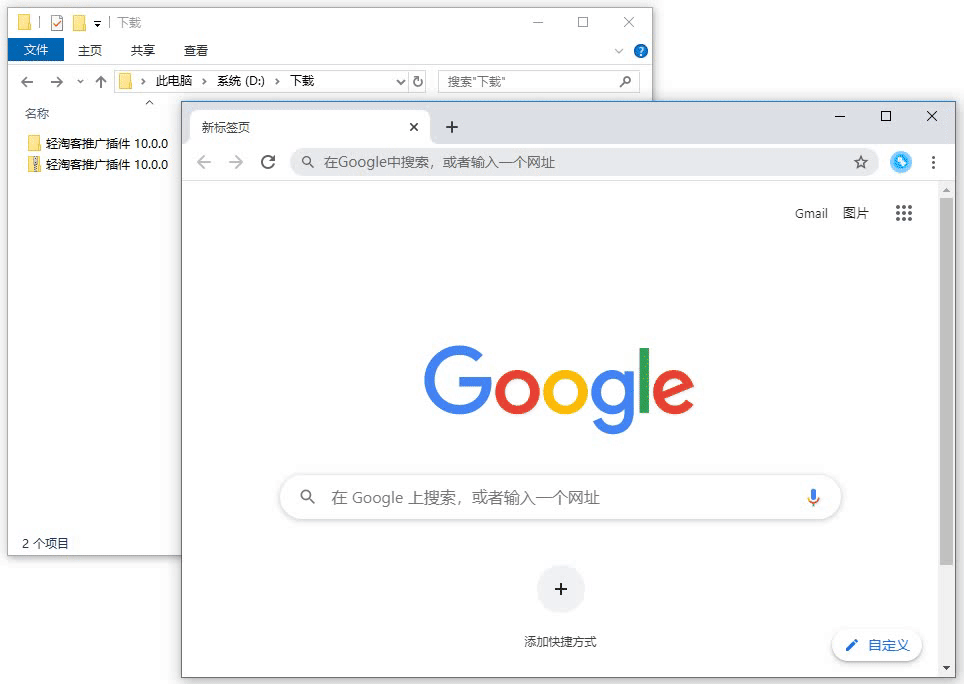The height and width of the screenshot is (684, 964).
Task: Open the 图片 link on Google
Action: (855, 213)
